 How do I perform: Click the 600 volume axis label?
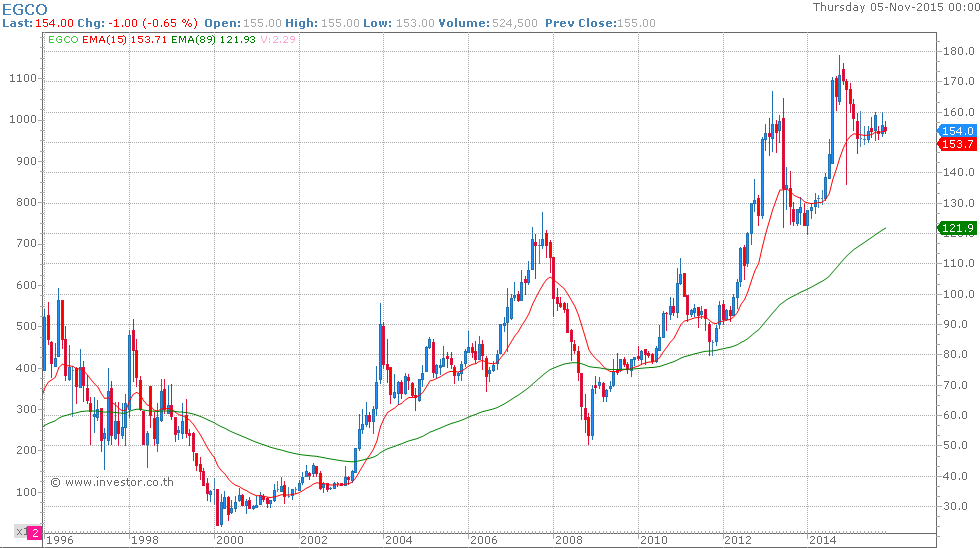tap(26, 286)
